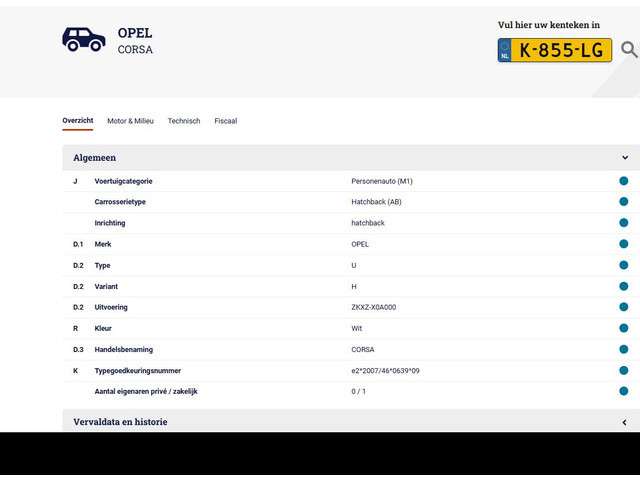Click the info dot in Uitvoering row
This screenshot has height=480, width=640.
tap(623, 307)
